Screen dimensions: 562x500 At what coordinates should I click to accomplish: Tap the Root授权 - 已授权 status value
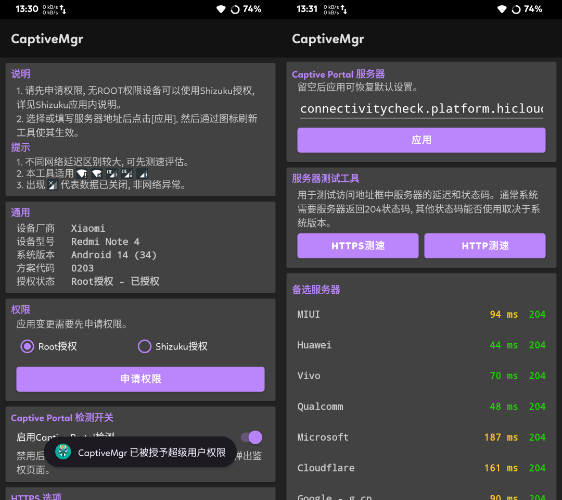(115, 282)
